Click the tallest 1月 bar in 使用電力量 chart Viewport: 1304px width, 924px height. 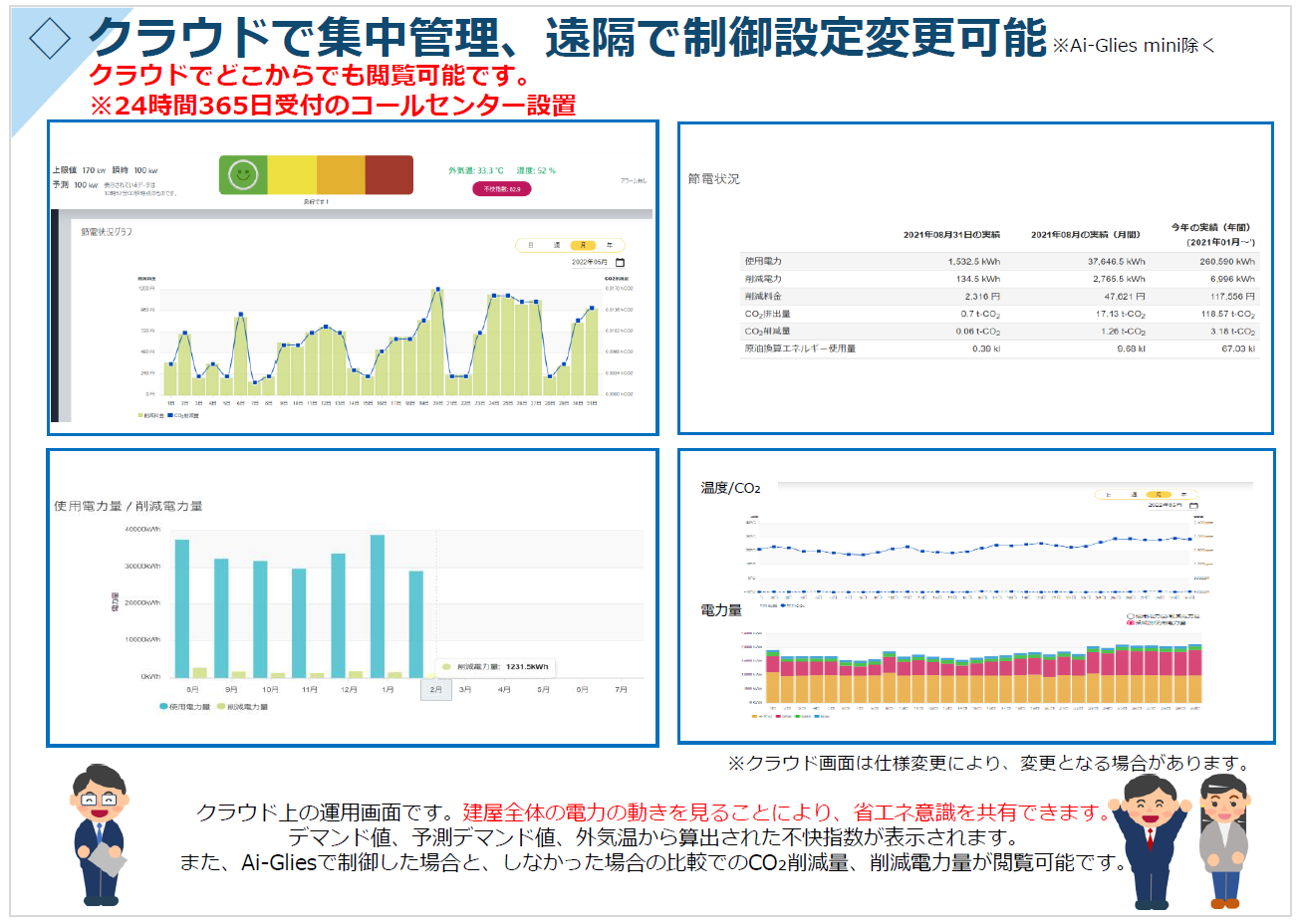click(x=378, y=605)
